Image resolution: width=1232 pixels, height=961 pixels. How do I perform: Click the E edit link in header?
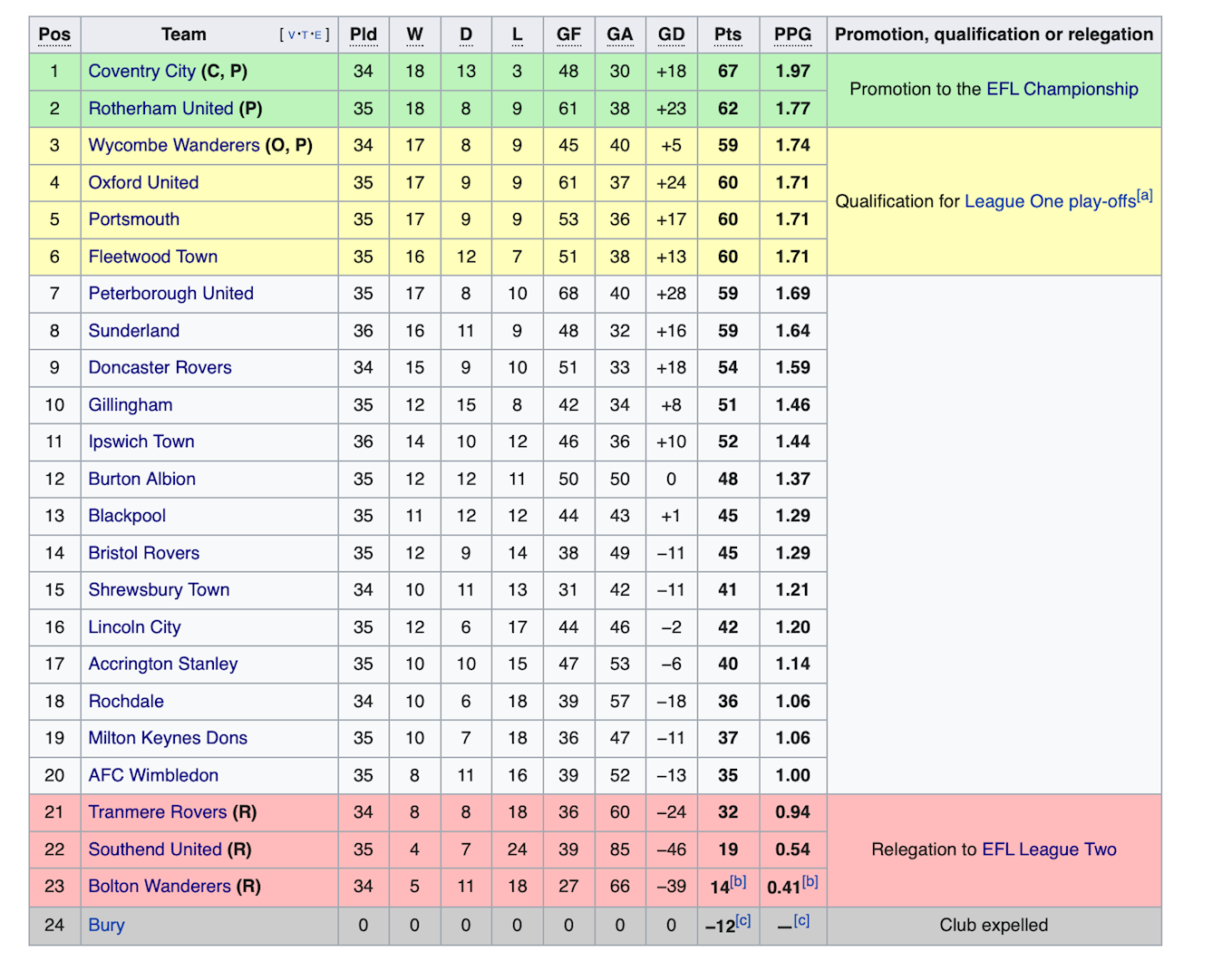coord(317,35)
